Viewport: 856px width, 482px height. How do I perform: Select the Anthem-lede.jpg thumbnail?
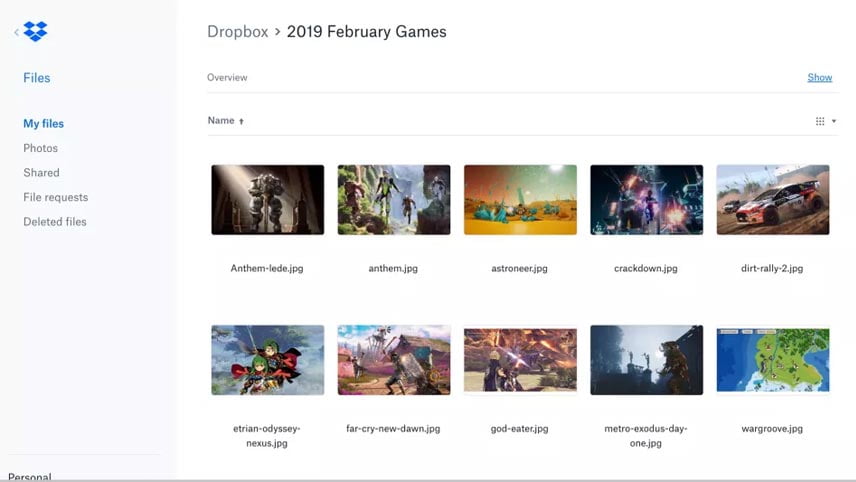pos(268,200)
